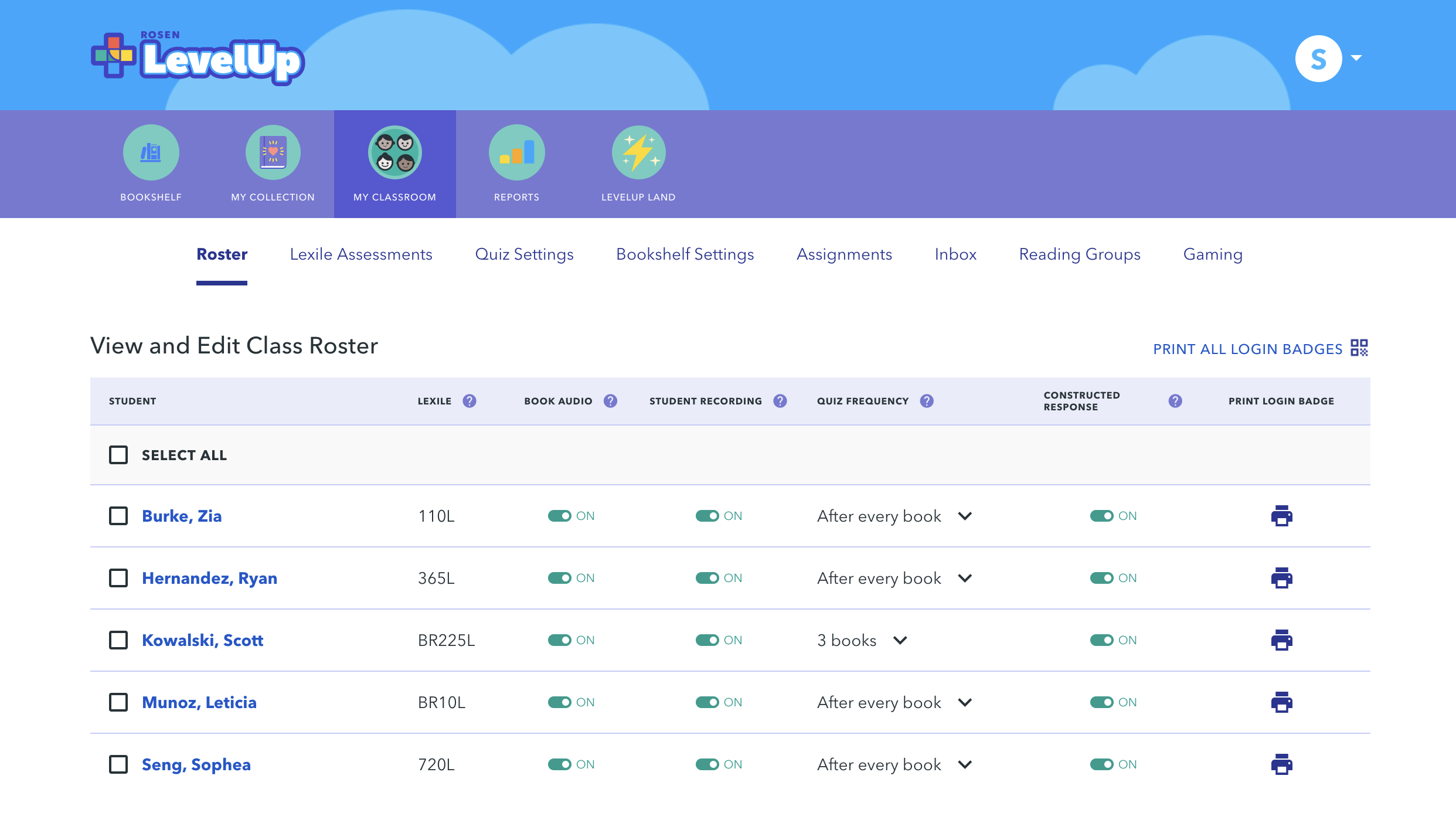Select checkbox for Hernandez, Ryan

point(118,578)
